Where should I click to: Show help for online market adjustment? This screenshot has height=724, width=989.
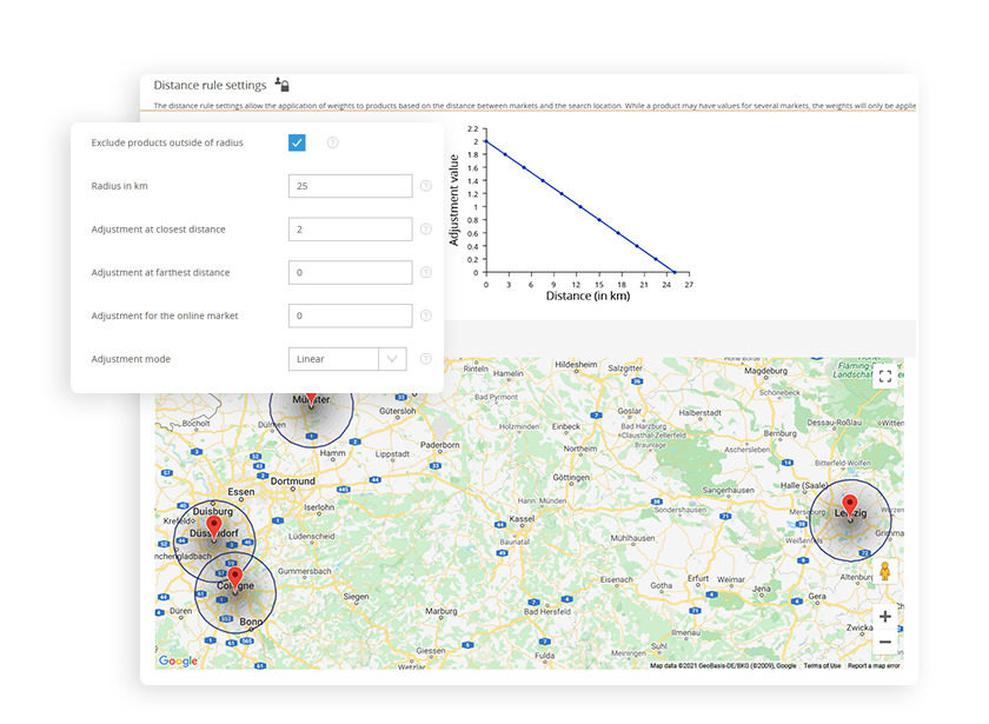pos(426,315)
